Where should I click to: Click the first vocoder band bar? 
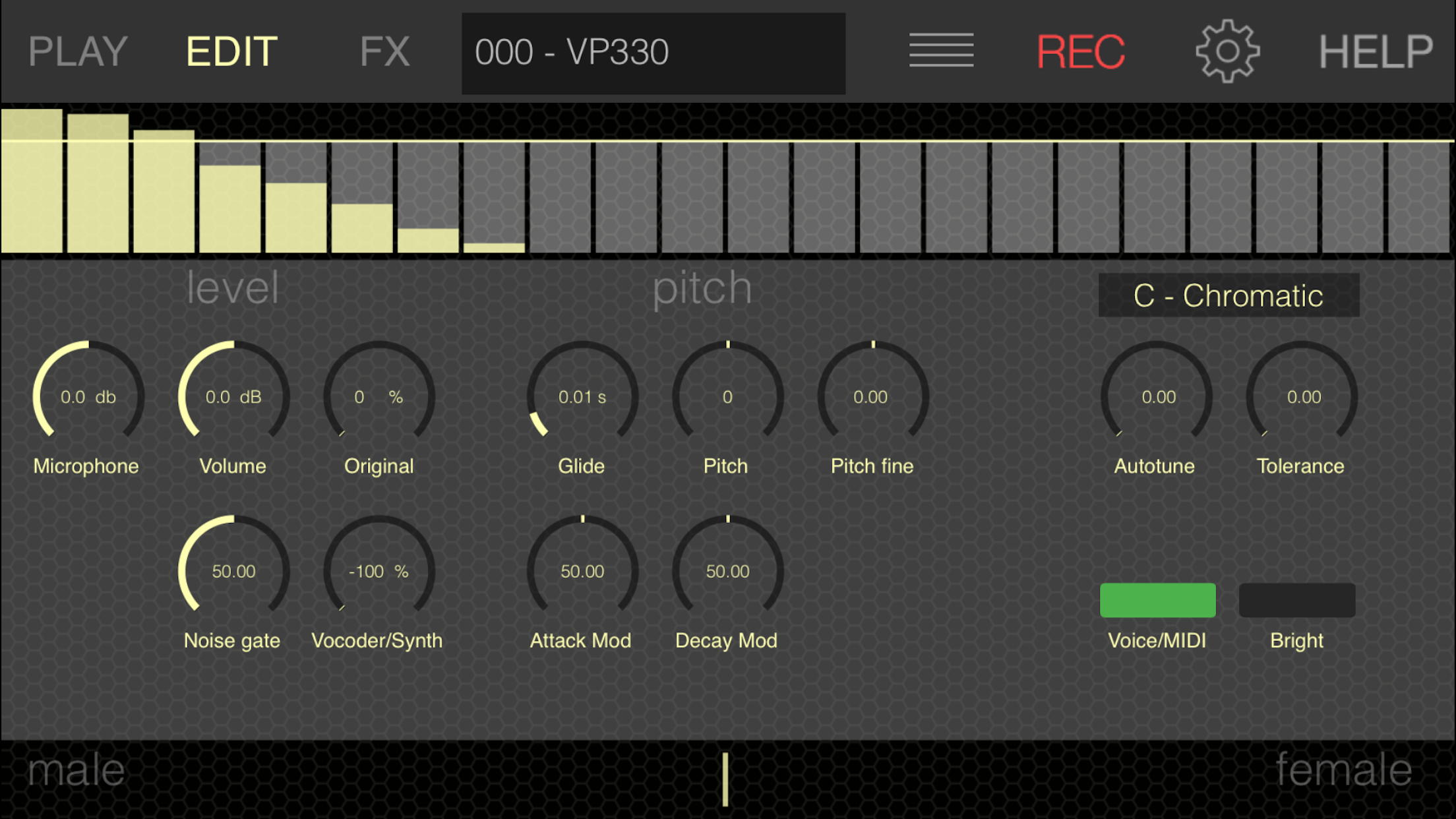(x=32, y=181)
